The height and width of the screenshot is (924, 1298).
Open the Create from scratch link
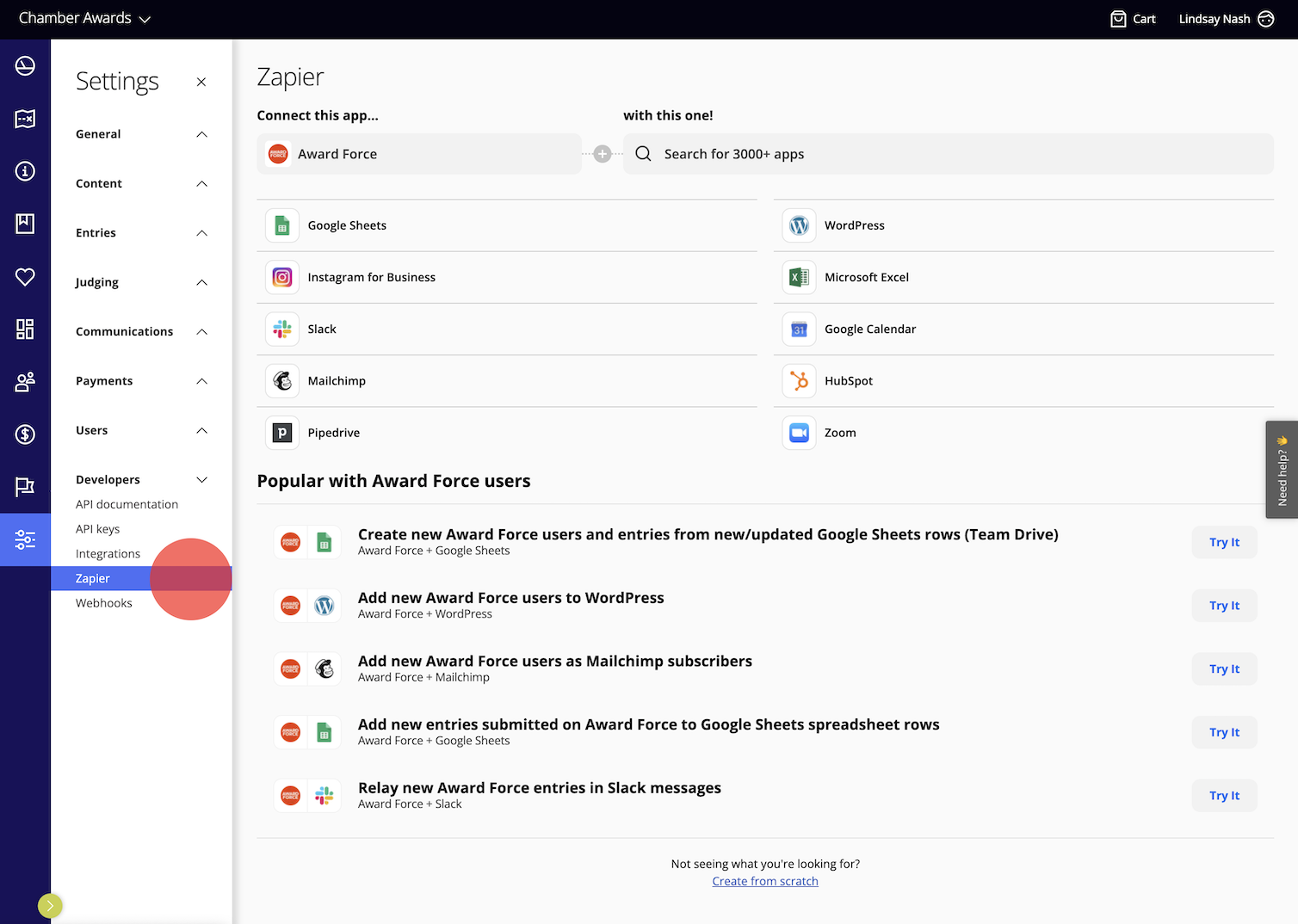(764, 881)
